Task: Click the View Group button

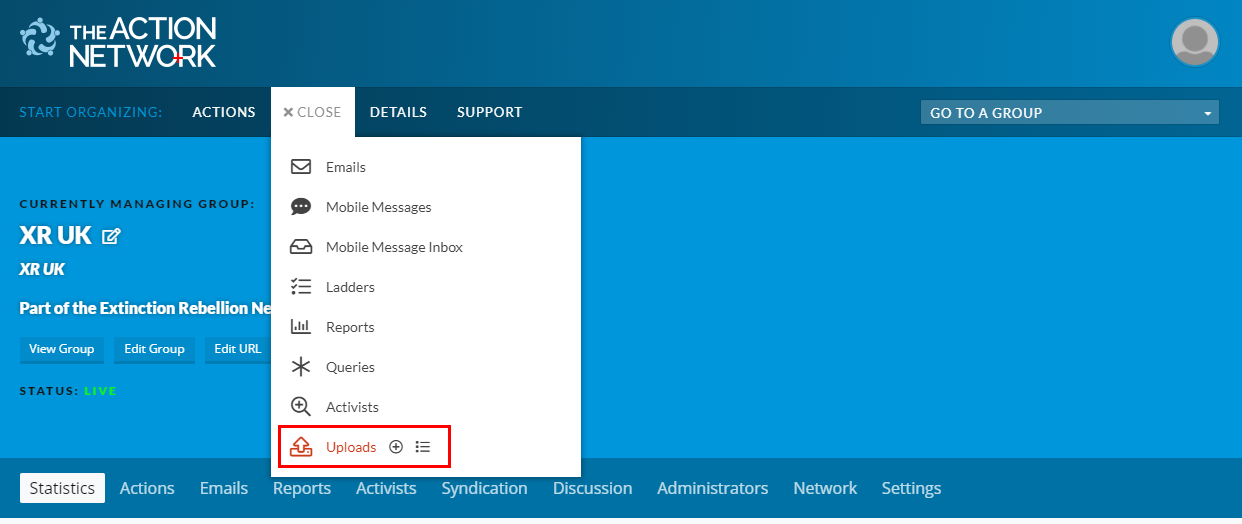Action: point(61,349)
